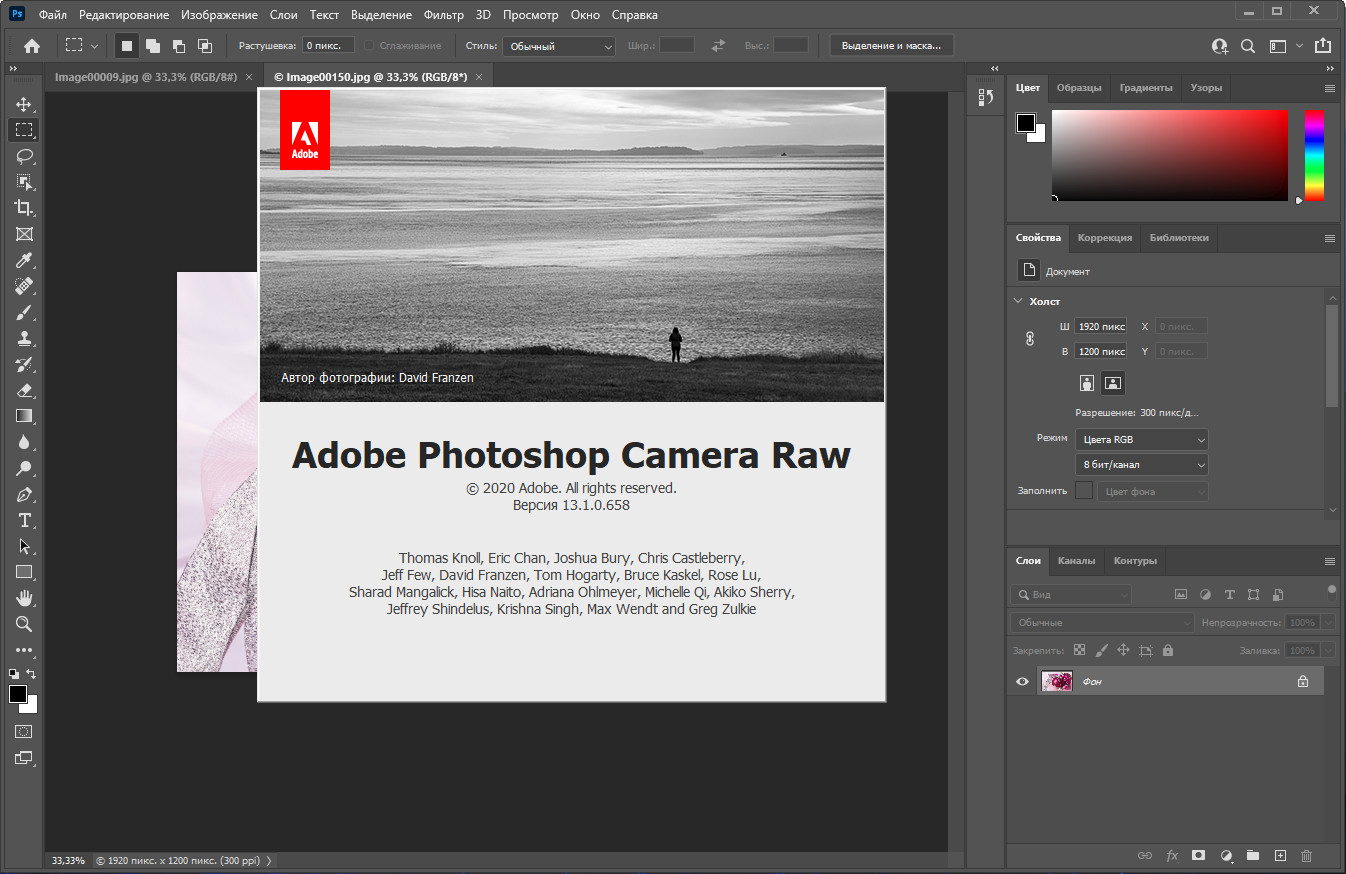Screen dimensions: 1346x874
Task: Add layer mask icon in Layers panel
Action: click(x=1198, y=856)
